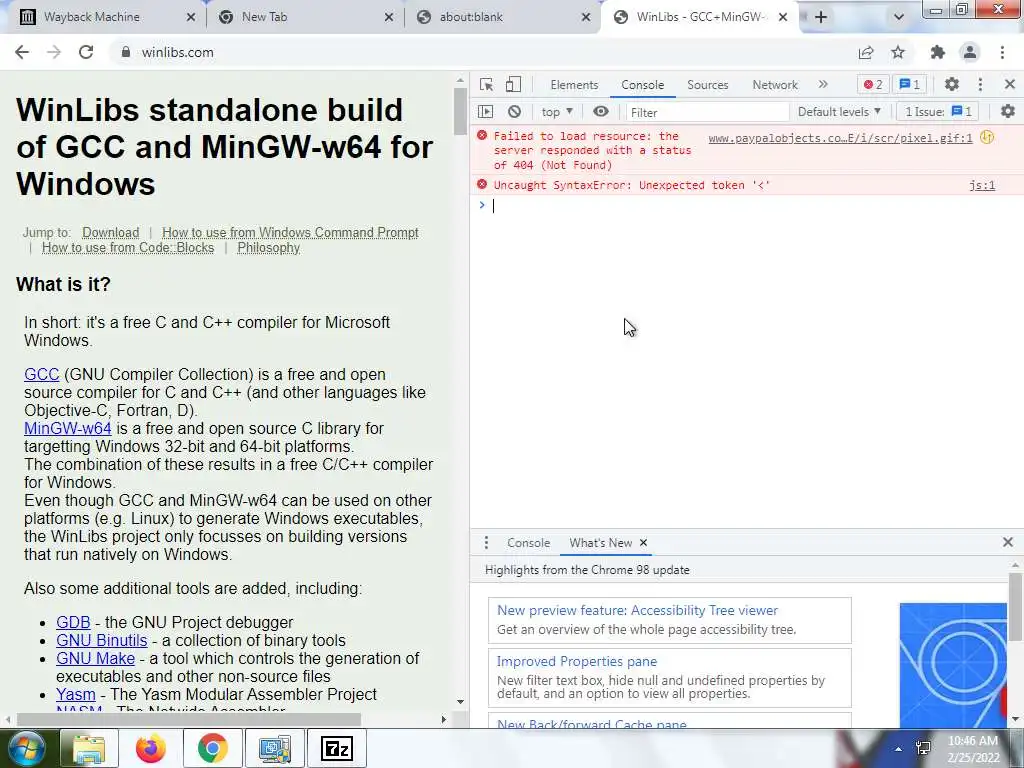Go back using the browser back arrow
This screenshot has width=1024, height=768.
click(22, 52)
